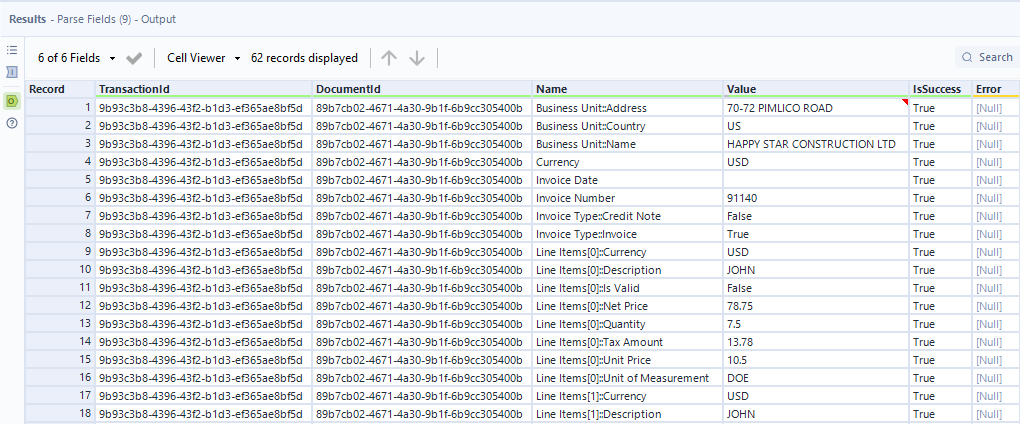Click the '13.78' value cell
Image resolution: width=1020 pixels, height=424 pixels.
tap(816, 342)
